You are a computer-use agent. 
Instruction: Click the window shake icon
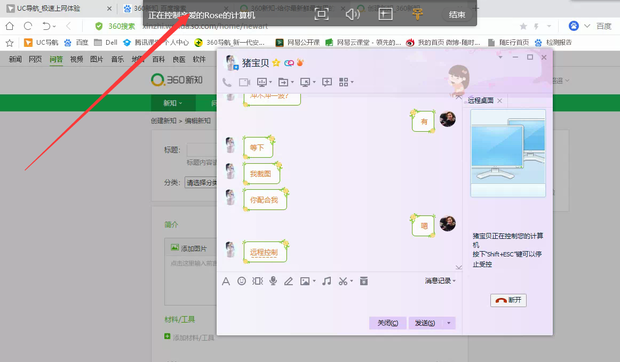(x=257, y=281)
